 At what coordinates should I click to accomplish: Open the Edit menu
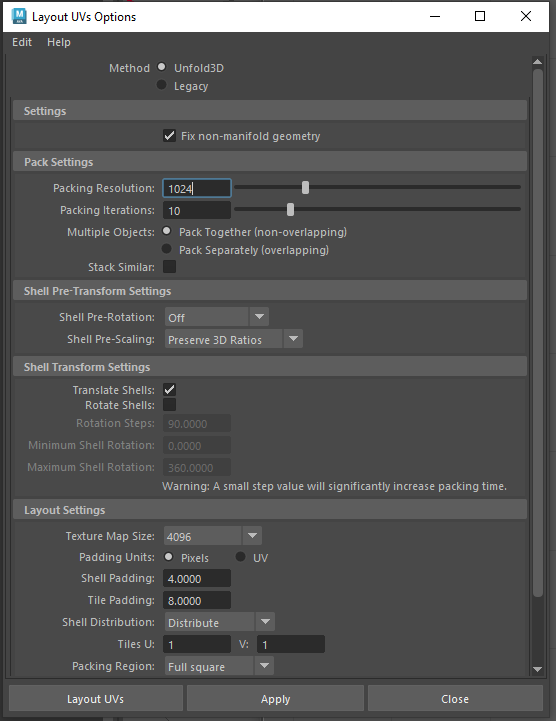22,42
